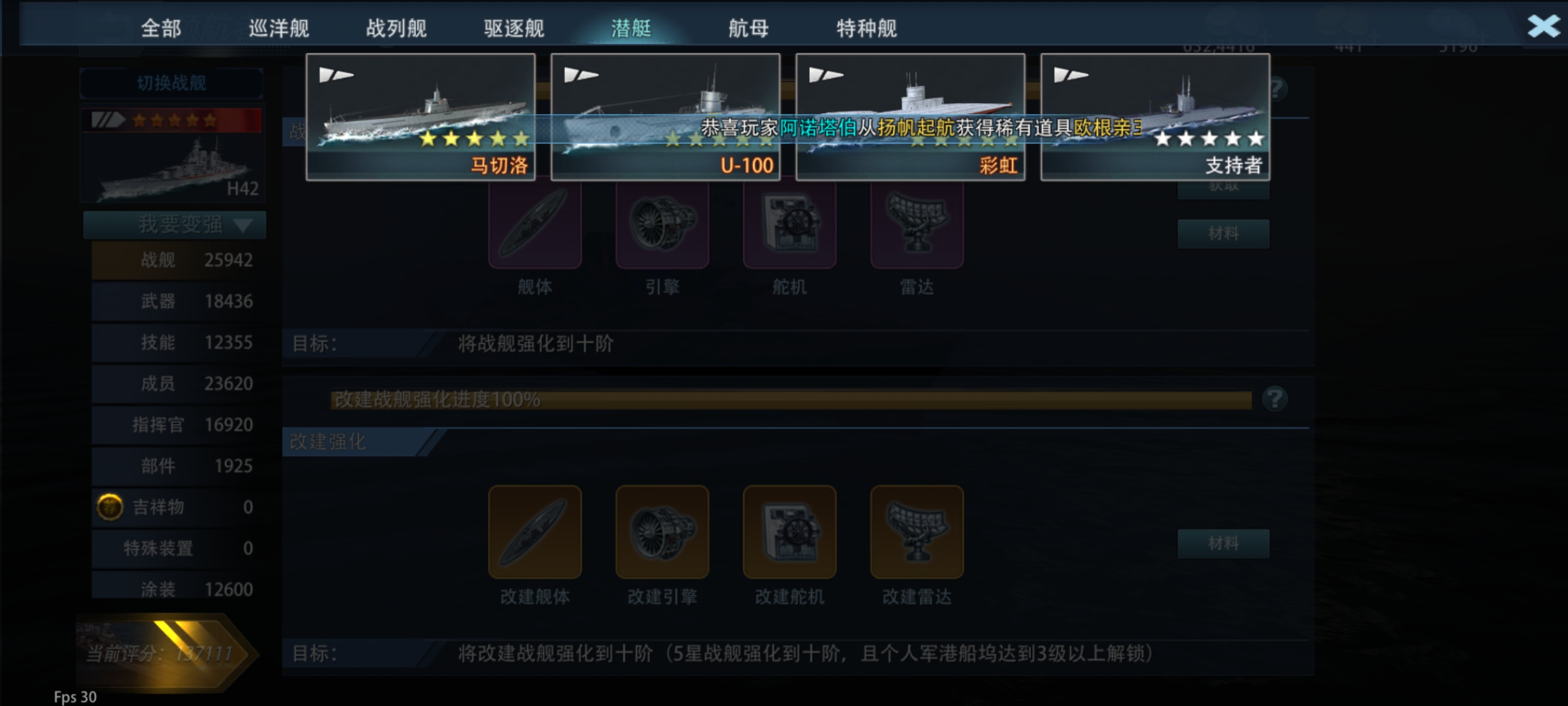Open the 改建引擎 refit engine icon

662,532
